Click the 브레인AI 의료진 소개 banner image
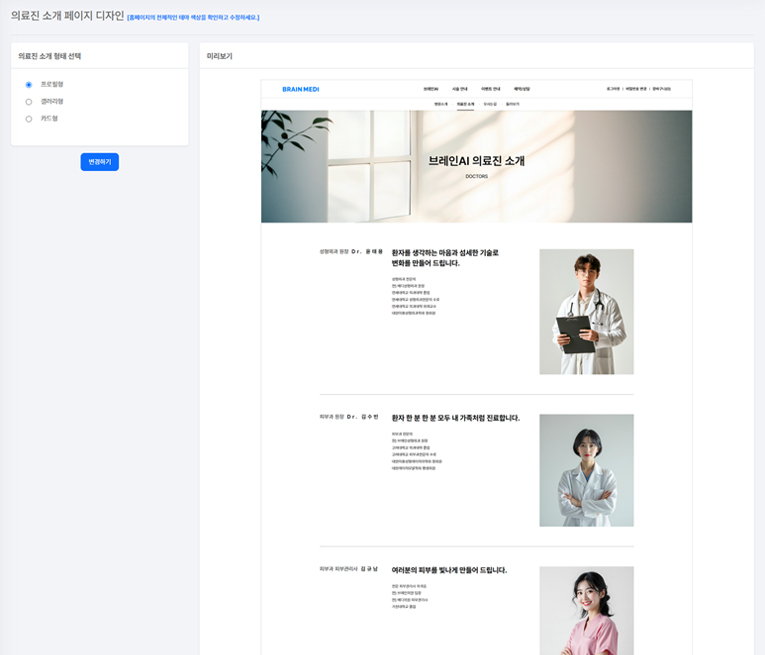This screenshot has width=765, height=655. 476,166
